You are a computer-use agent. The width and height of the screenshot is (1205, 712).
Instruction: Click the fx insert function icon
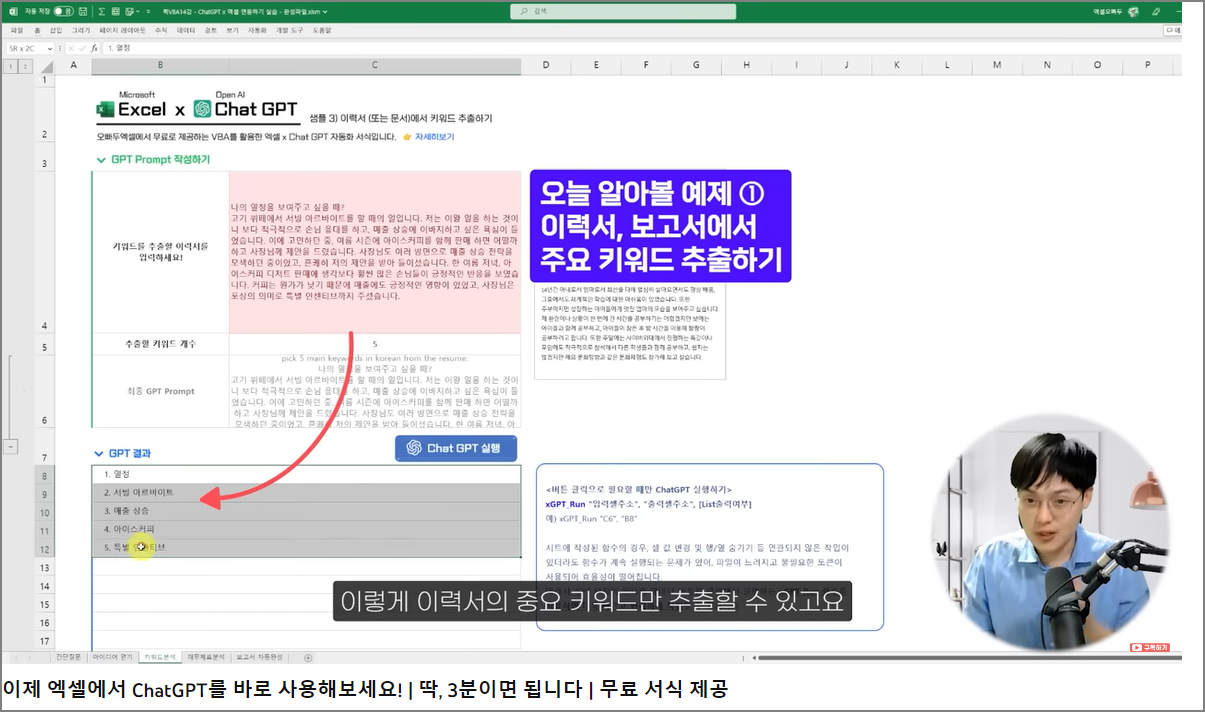(93, 47)
